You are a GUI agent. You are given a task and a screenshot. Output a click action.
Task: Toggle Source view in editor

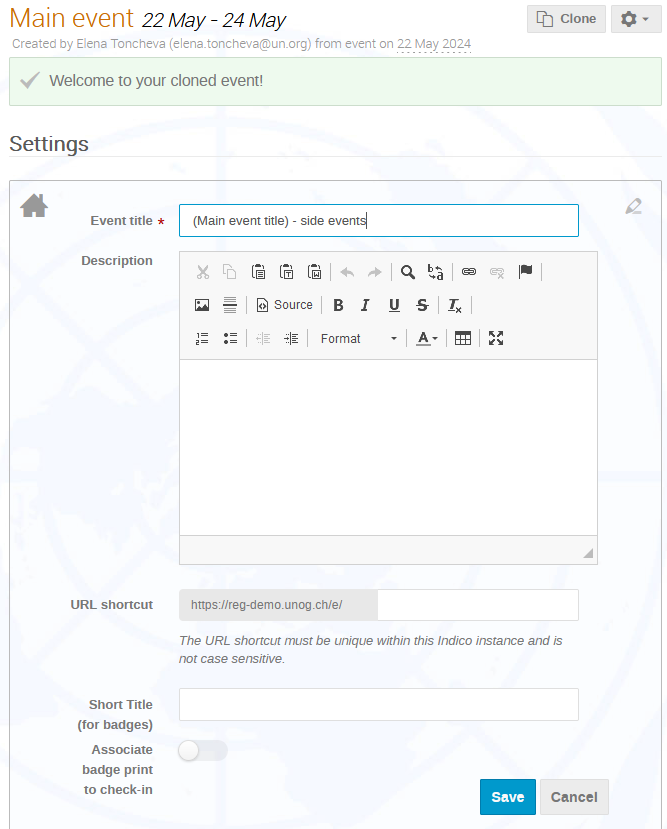pyautogui.click(x=284, y=305)
